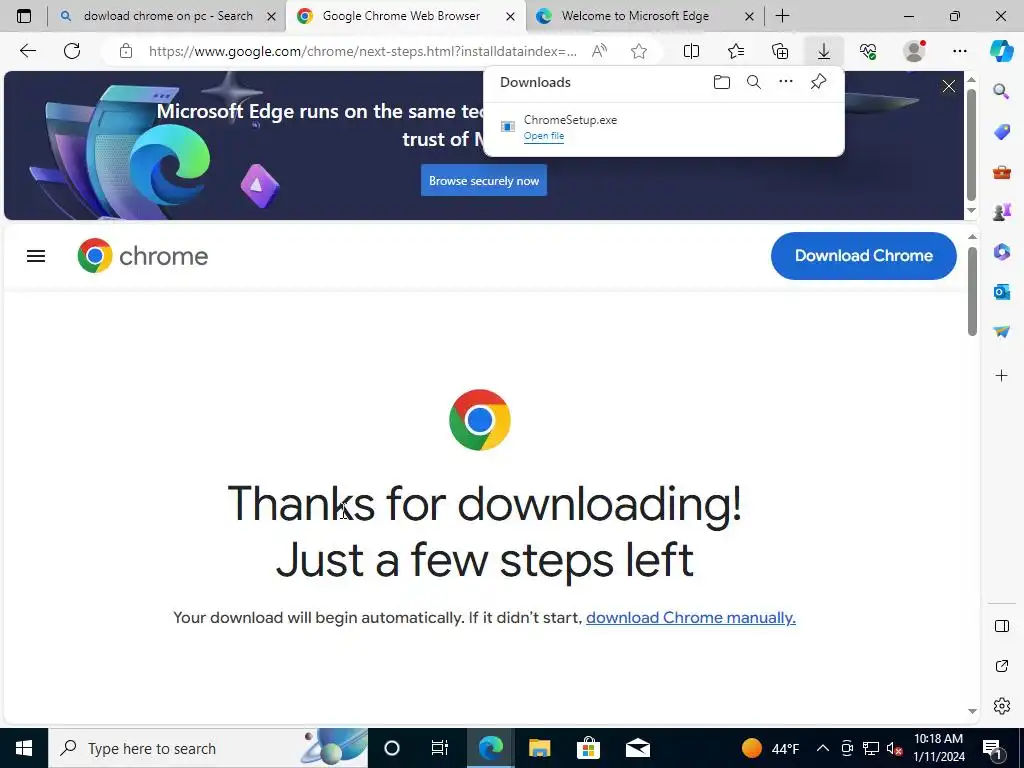The image size is (1024, 768).
Task: Open the tab actions menu icon
Action: [24, 16]
